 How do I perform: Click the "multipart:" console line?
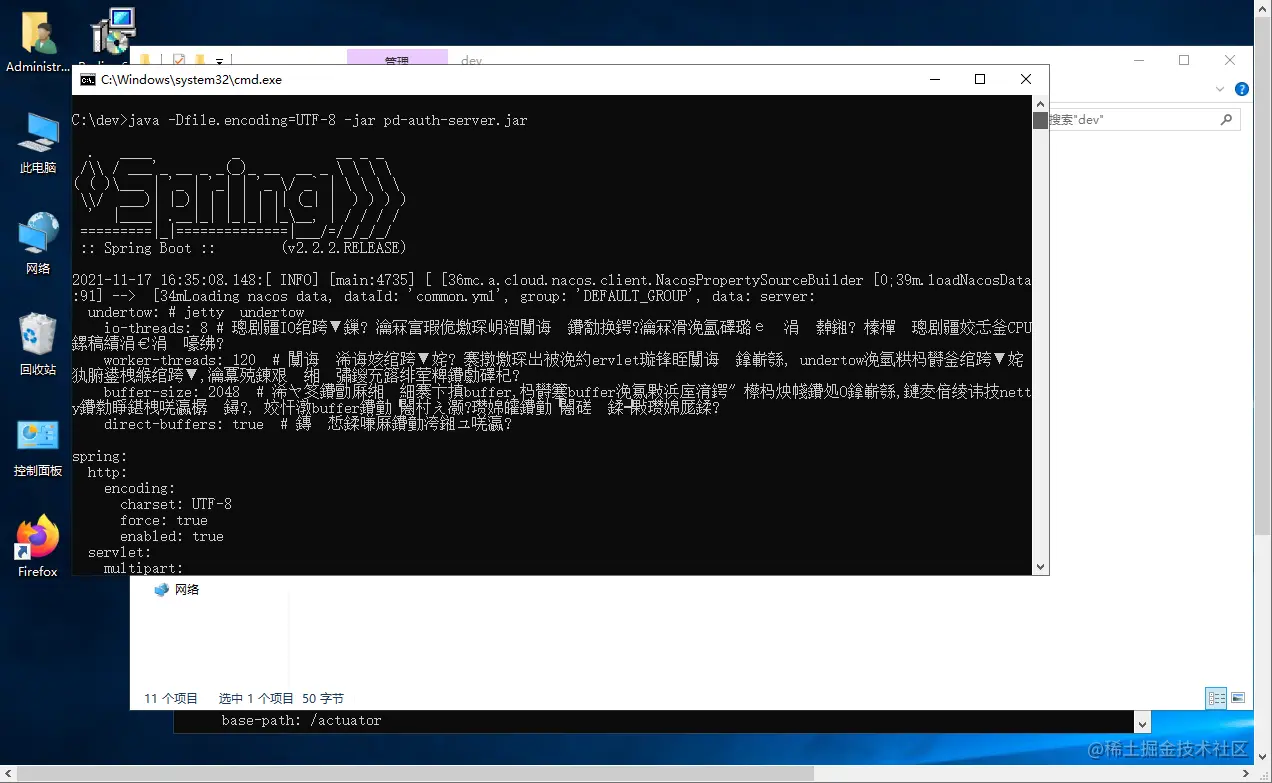143,568
